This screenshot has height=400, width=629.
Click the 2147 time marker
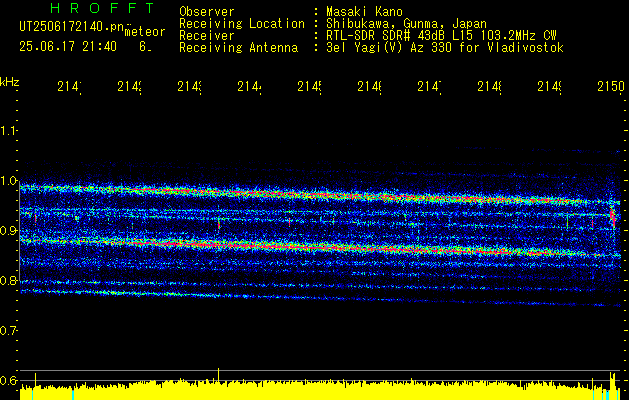[x=429, y=87]
